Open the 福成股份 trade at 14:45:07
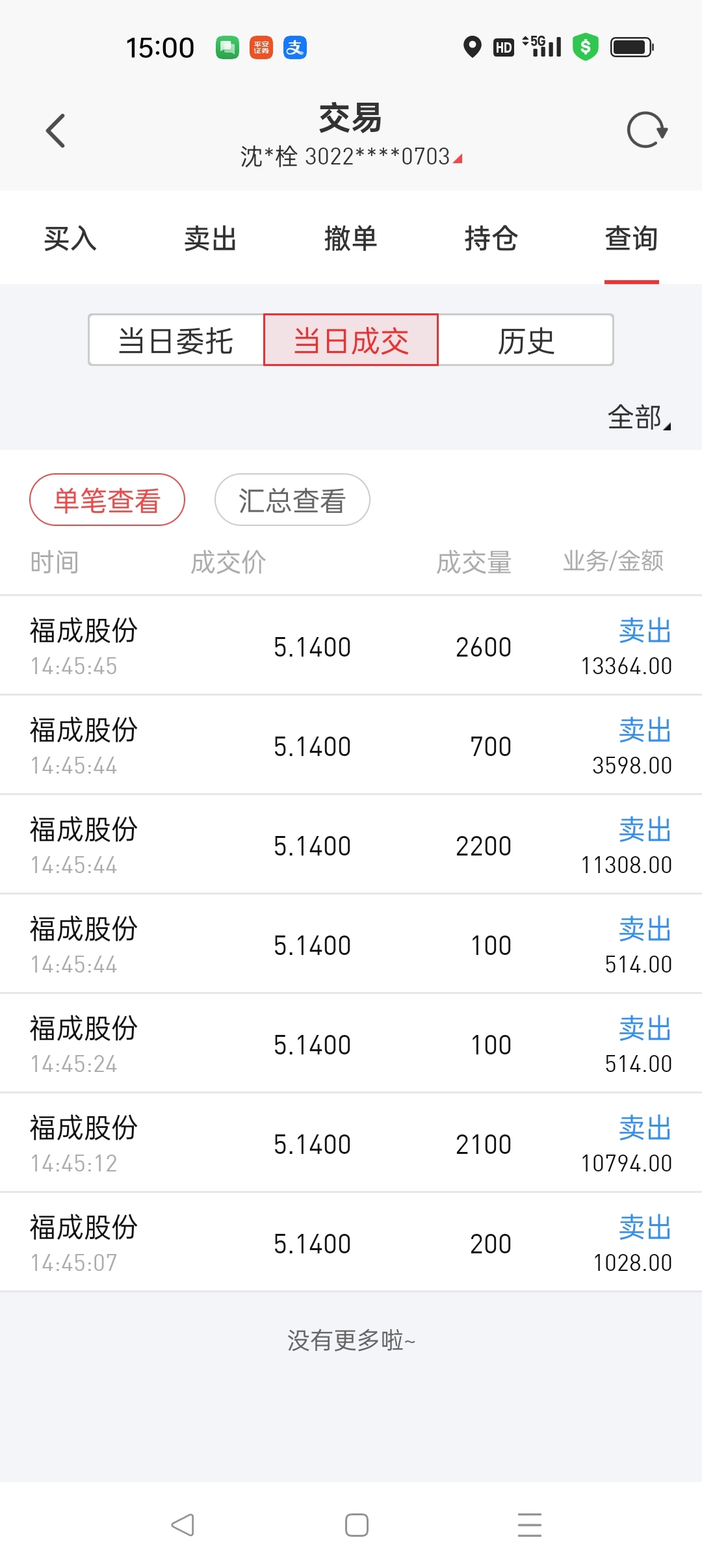The width and height of the screenshot is (702, 1568). [351, 1242]
